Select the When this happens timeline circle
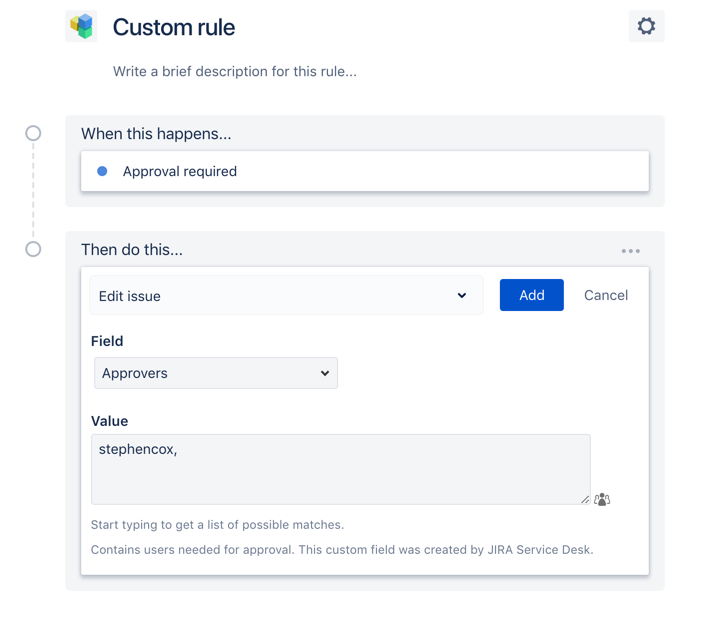The height and width of the screenshot is (617, 714). (33, 133)
